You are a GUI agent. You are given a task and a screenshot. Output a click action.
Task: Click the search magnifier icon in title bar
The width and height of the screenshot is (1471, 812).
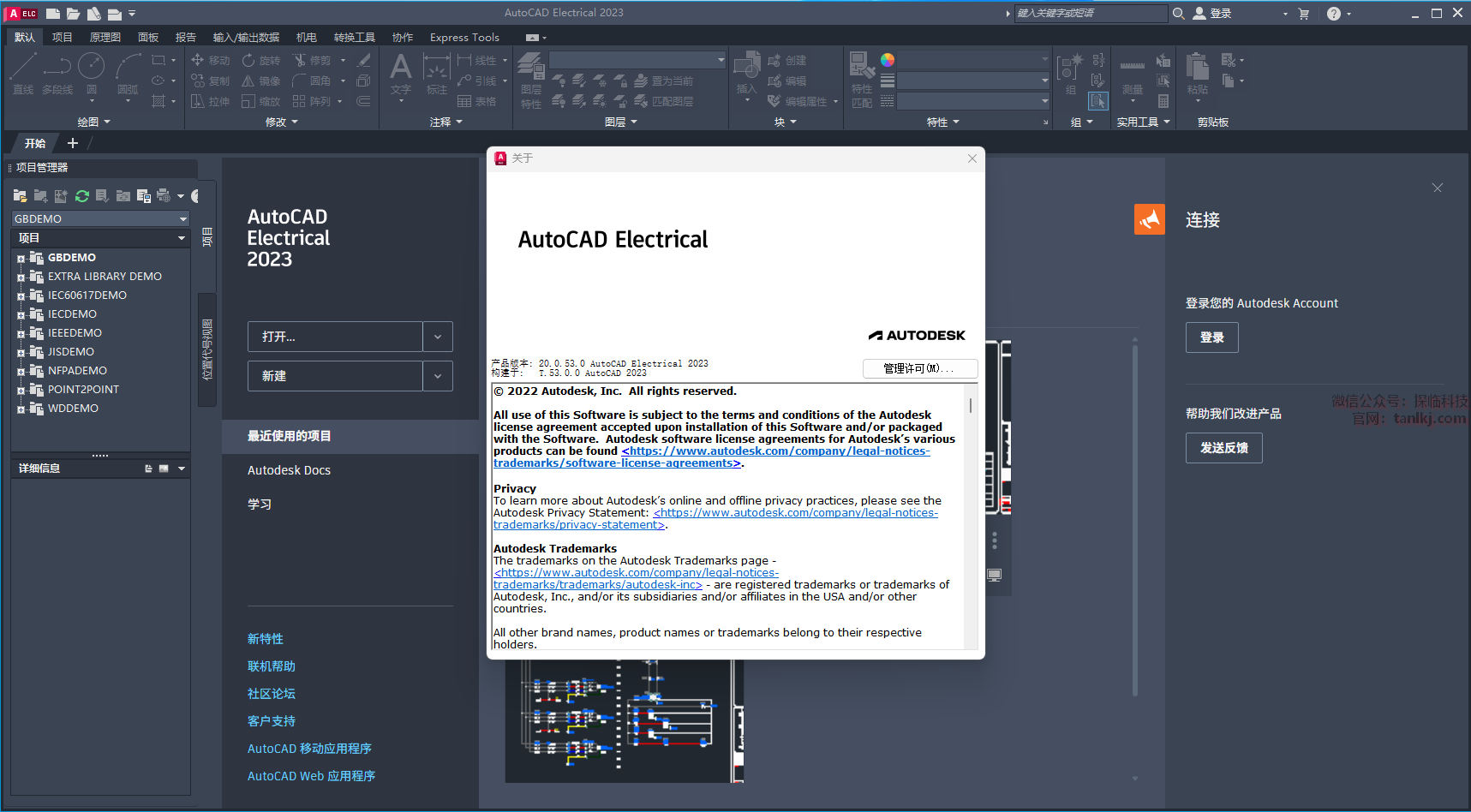click(1179, 14)
